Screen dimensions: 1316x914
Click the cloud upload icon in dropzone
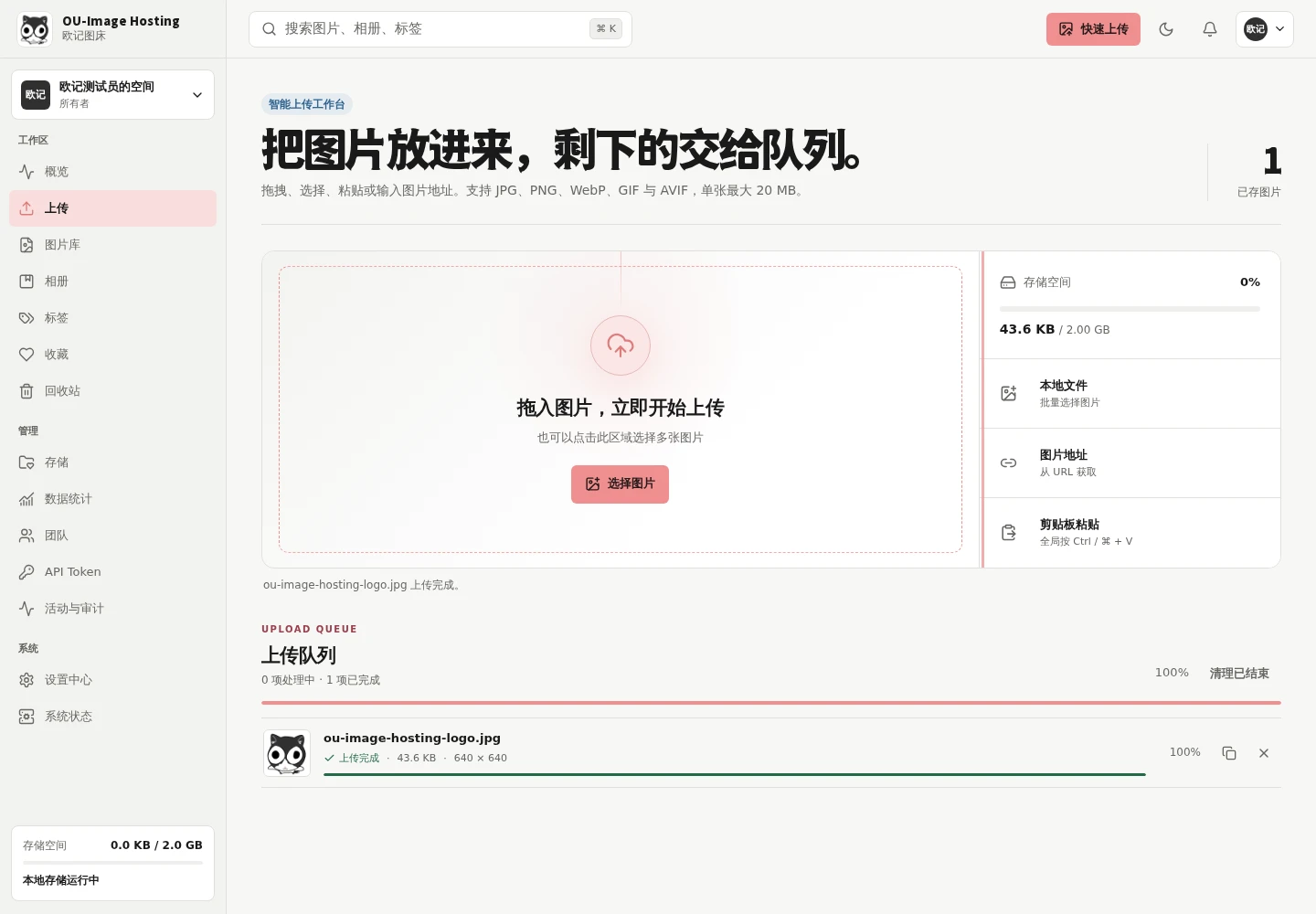coord(621,345)
